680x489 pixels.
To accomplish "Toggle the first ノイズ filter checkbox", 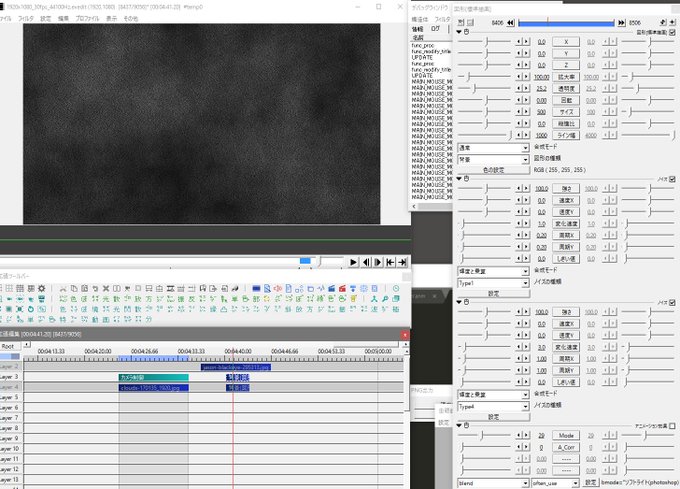I will (672, 179).
